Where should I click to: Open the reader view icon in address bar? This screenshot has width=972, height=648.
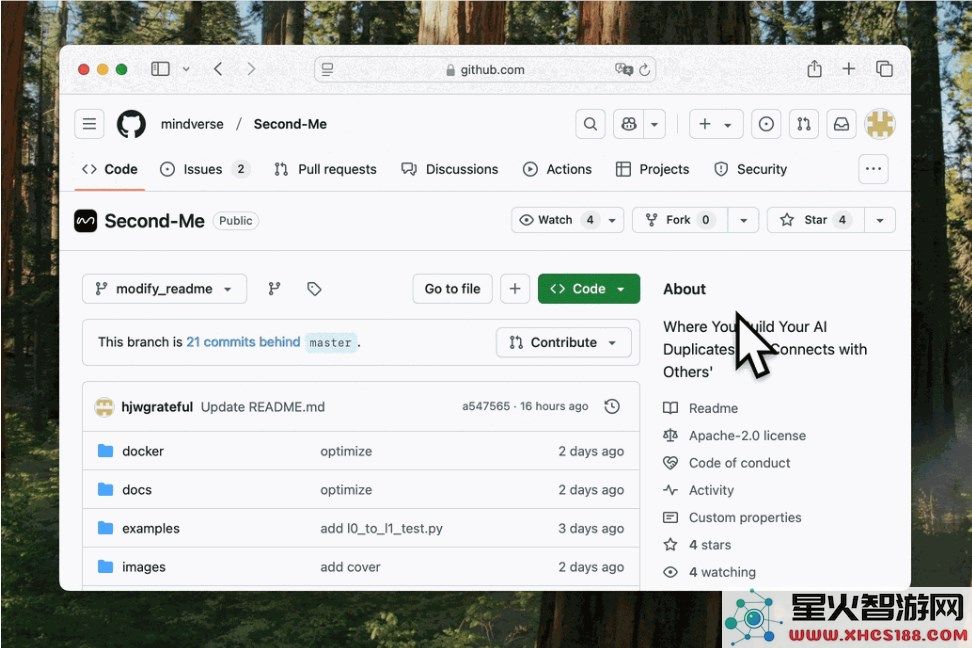(327, 69)
